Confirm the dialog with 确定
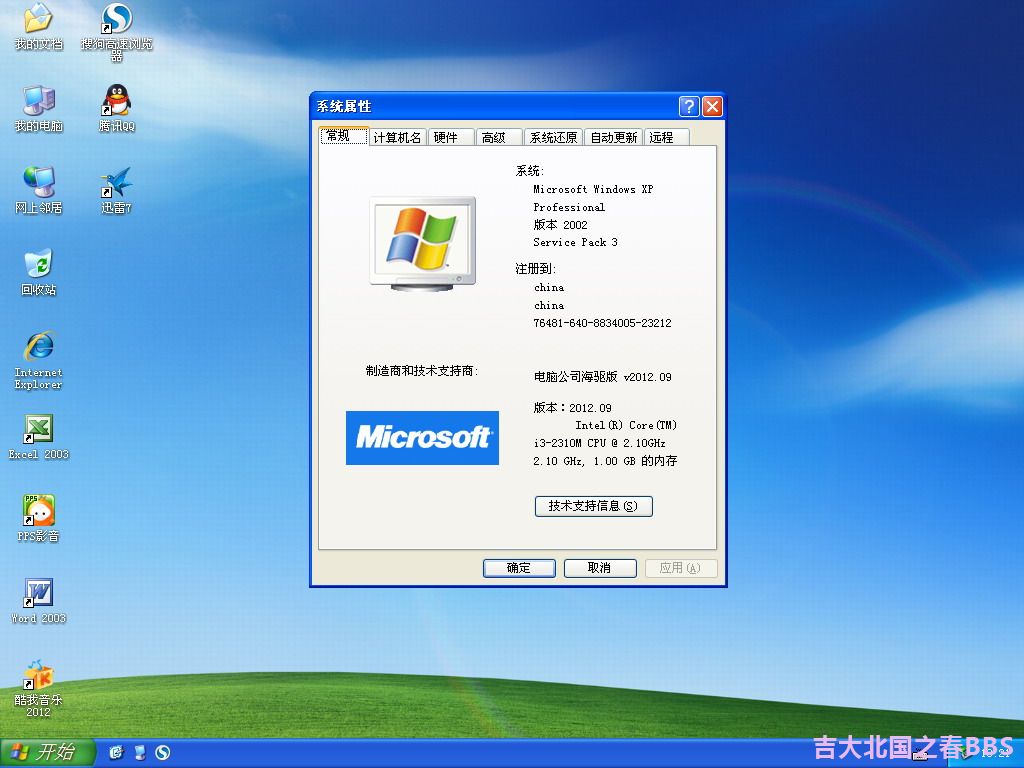Screen dimensions: 1024x768 519,568
